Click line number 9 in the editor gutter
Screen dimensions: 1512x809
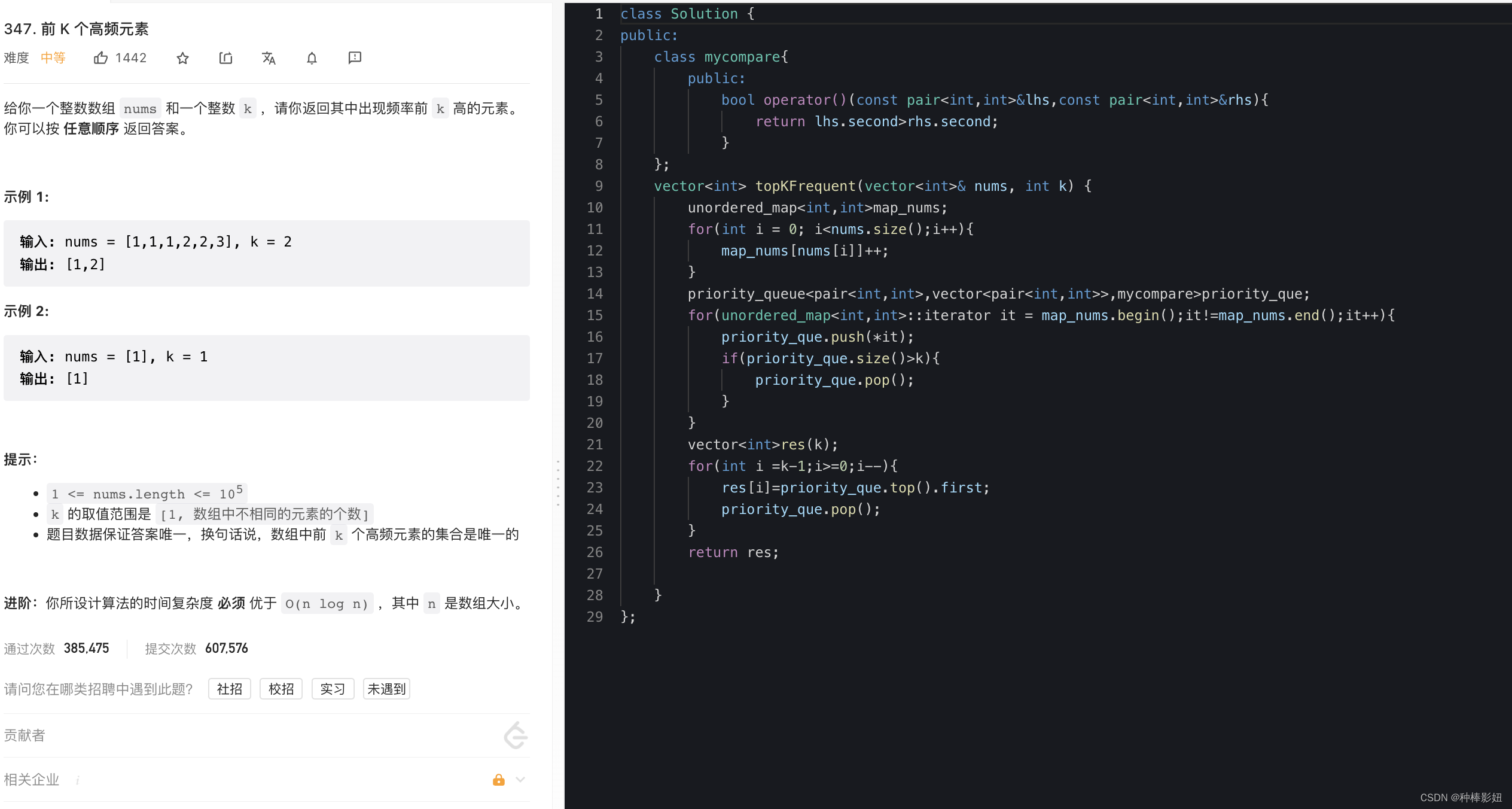[x=598, y=186]
